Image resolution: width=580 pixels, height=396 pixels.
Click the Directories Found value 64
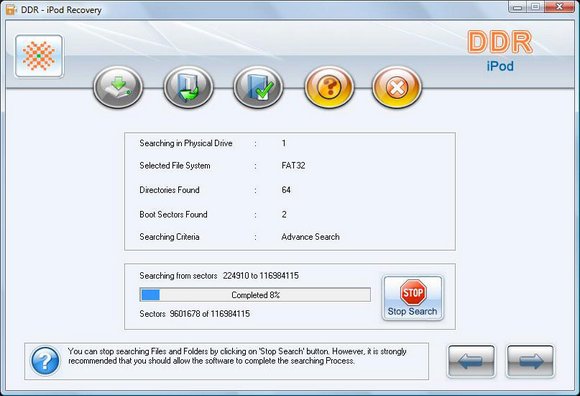(x=286, y=190)
